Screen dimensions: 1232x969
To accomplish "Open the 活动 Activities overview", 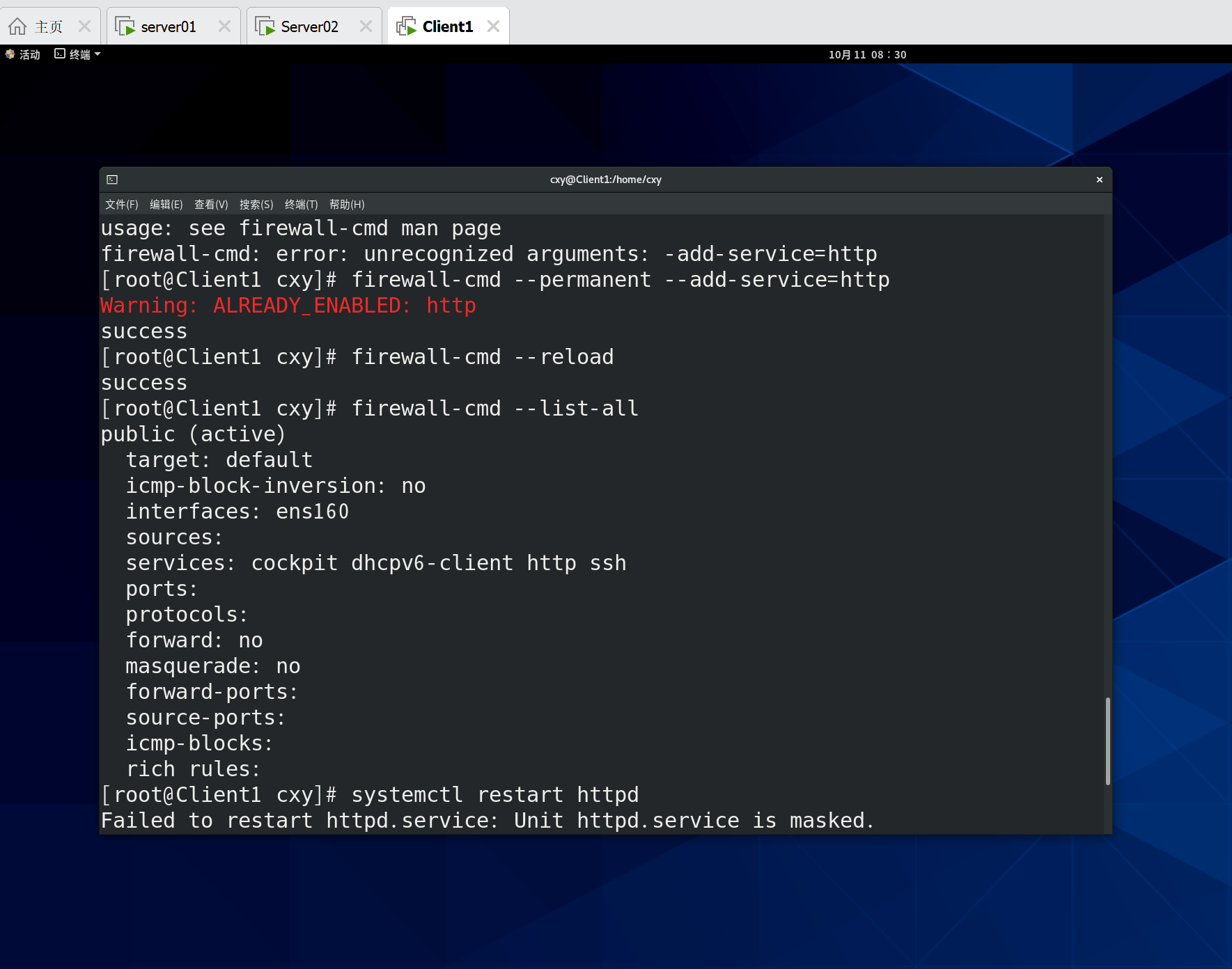I will tap(23, 54).
